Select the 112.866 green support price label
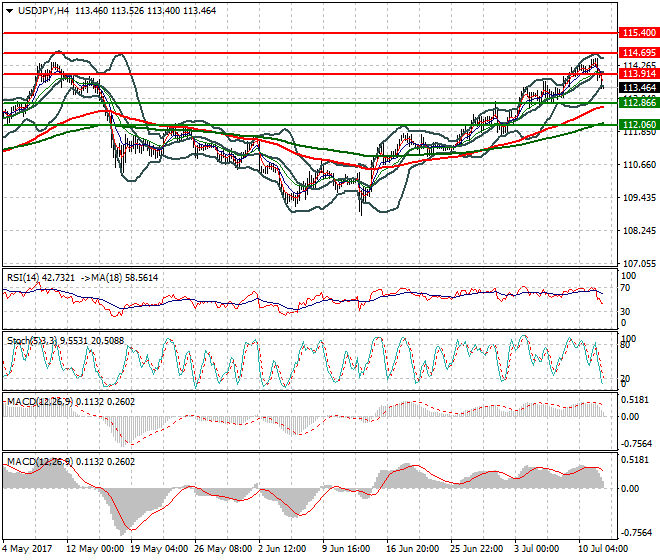The height and width of the screenshot is (560, 660). (x=639, y=102)
